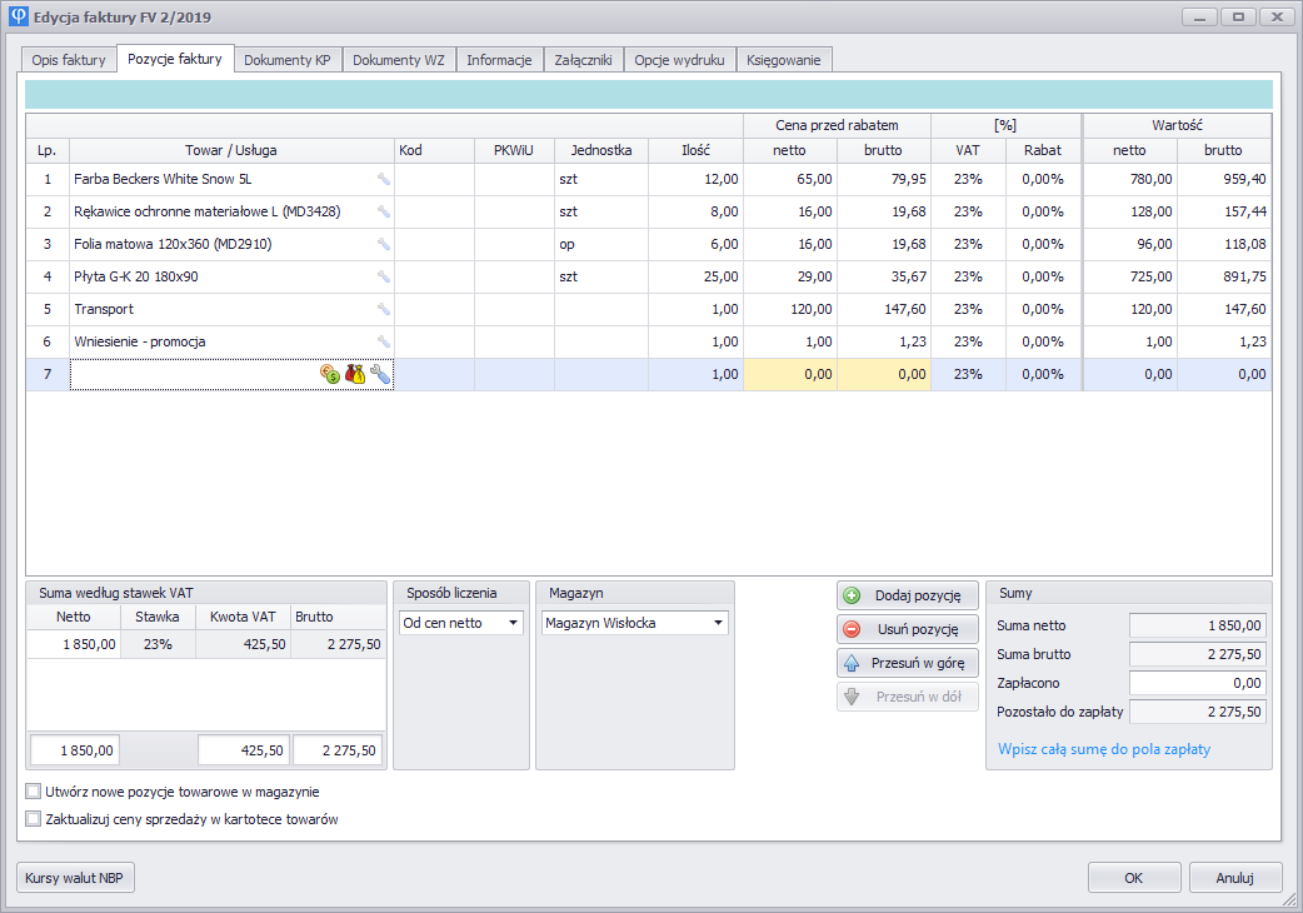Click wrench icon in Wniesienie - promocja row
1303x913 pixels.
click(383, 342)
